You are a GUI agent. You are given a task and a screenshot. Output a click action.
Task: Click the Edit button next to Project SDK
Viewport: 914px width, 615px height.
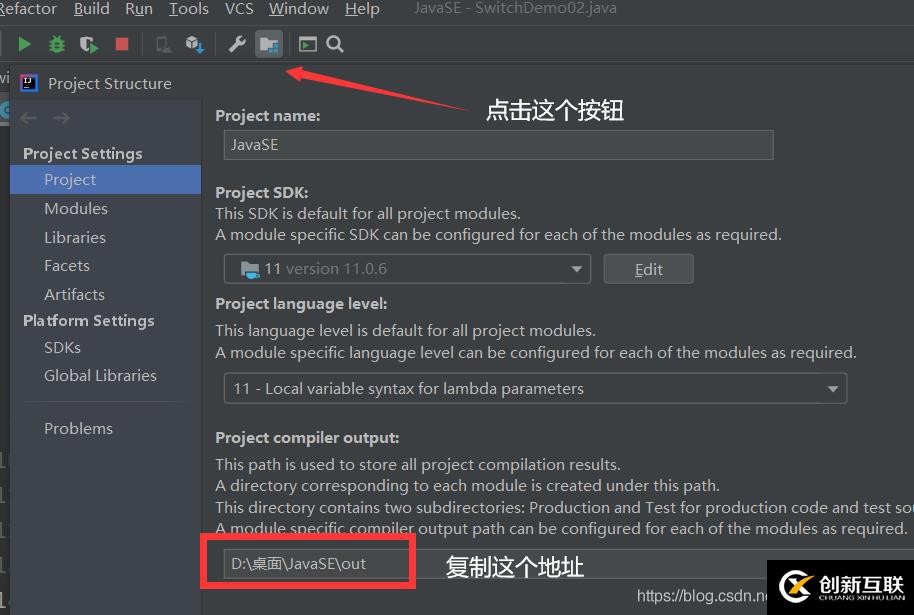pos(648,268)
